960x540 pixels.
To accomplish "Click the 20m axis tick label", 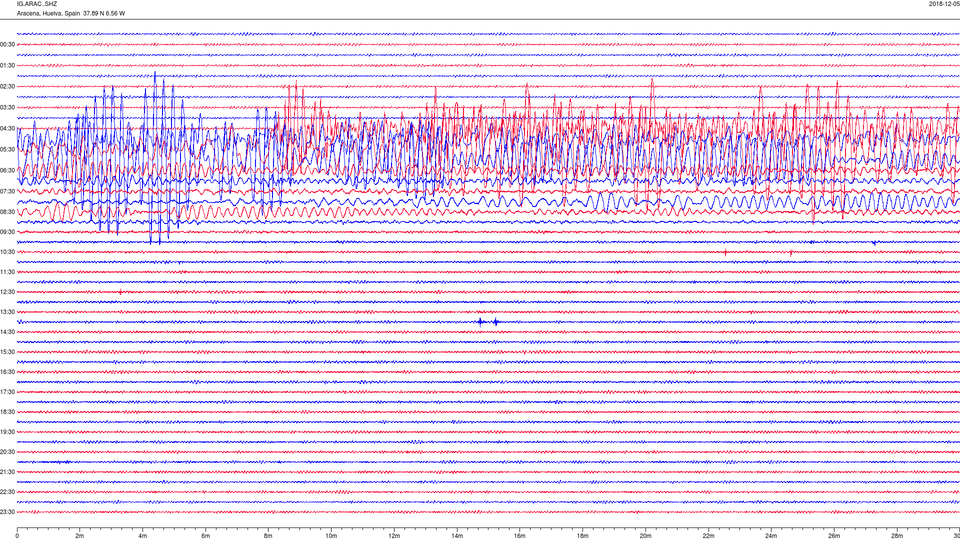I will pos(645,536).
